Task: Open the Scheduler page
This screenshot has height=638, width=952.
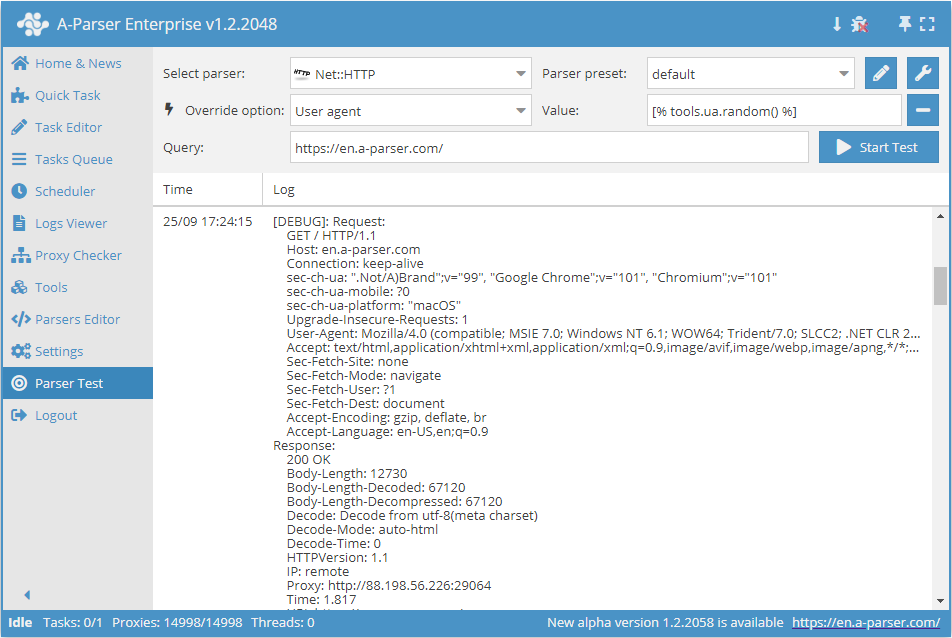Action: click(x=65, y=191)
